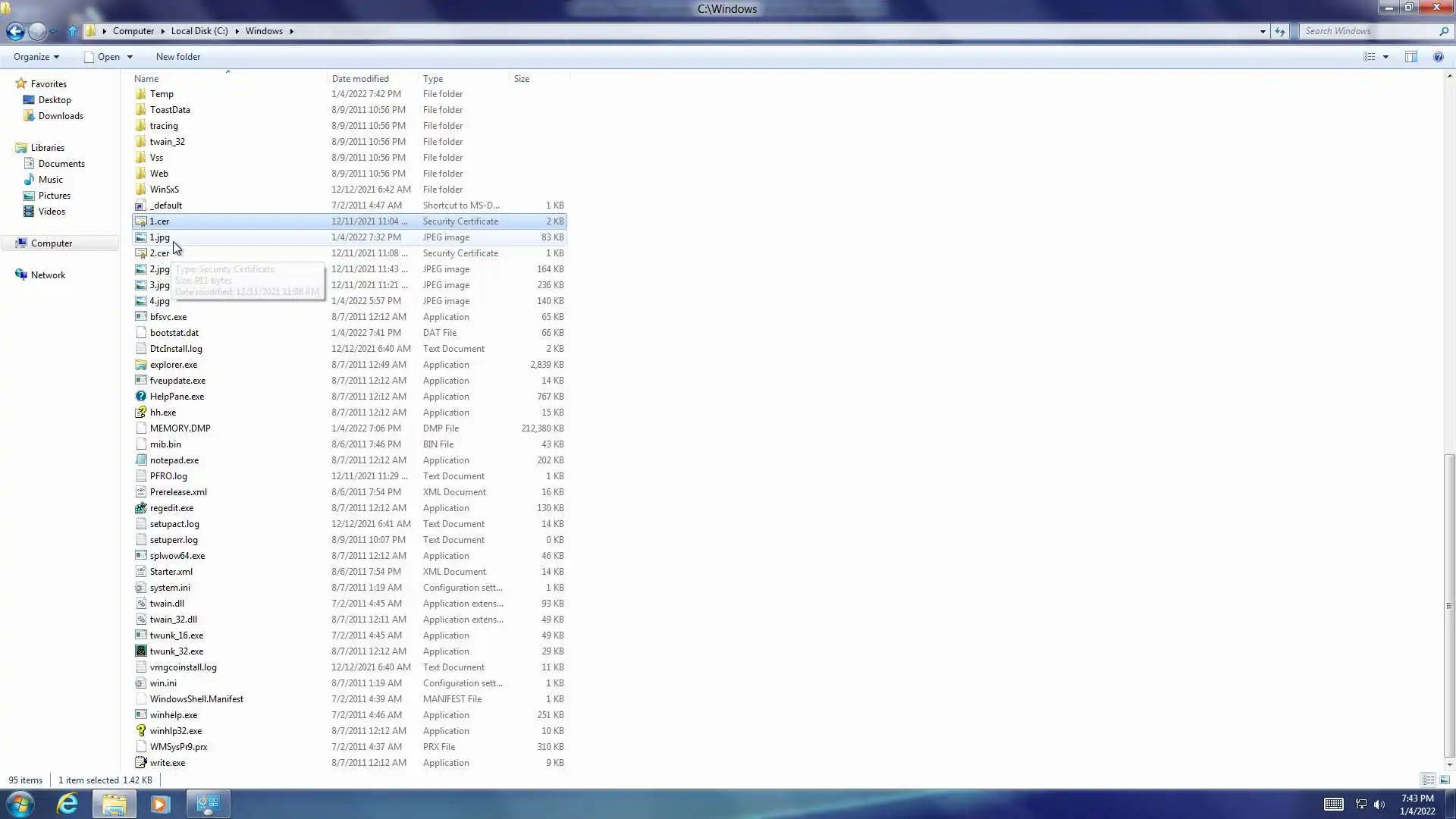This screenshot has height=819, width=1456.
Task: Toggle the preview pane button
Action: tap(1410, 57)
